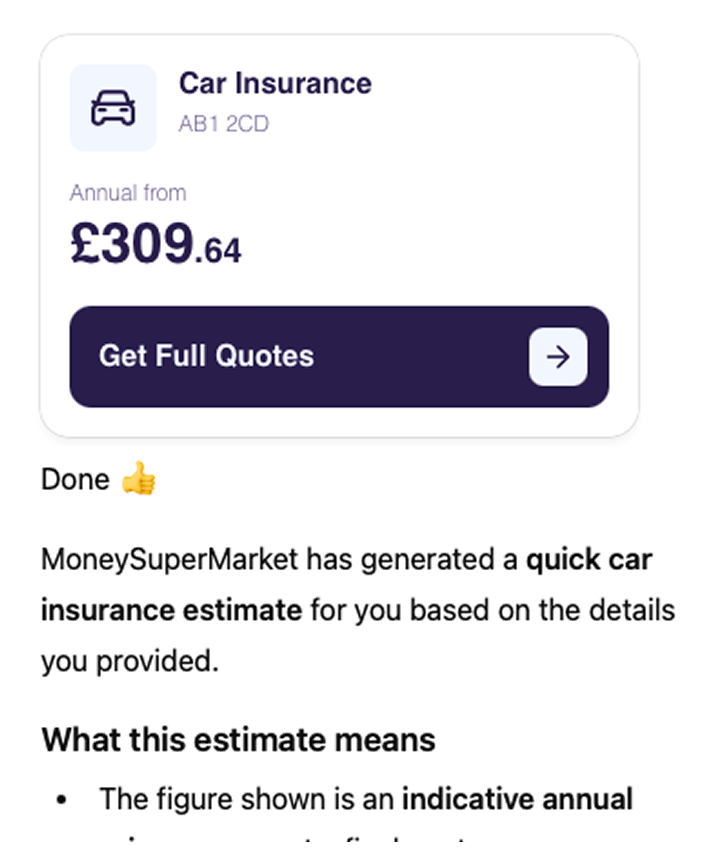Screen dimensions: 706x860
Task: Click the Done message text
Action: pyautogui.click(x=75, y=481)
